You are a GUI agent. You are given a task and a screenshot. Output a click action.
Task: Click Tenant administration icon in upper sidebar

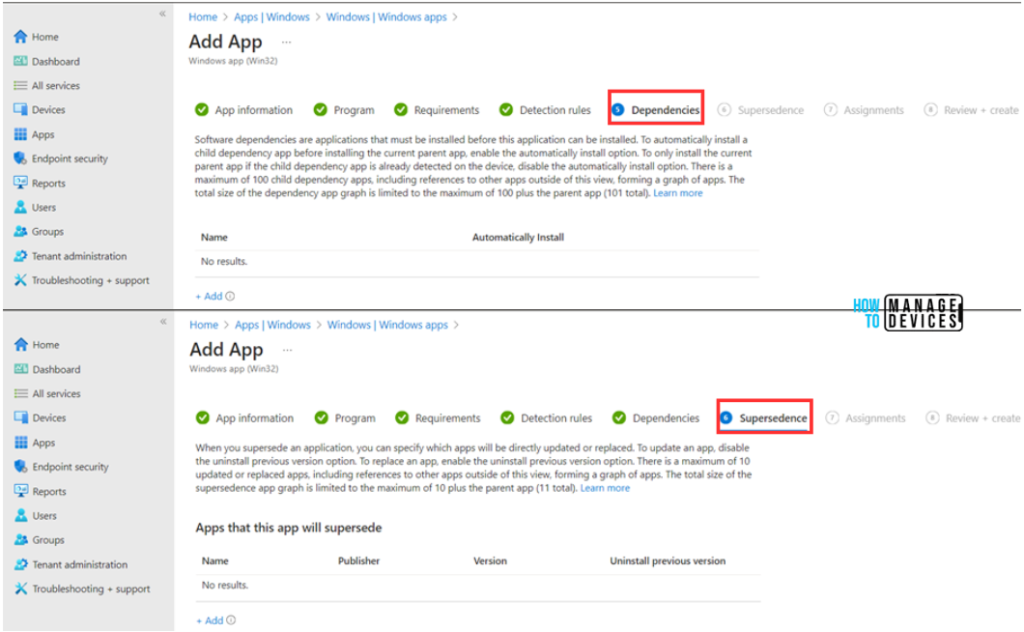coord(20,256)
